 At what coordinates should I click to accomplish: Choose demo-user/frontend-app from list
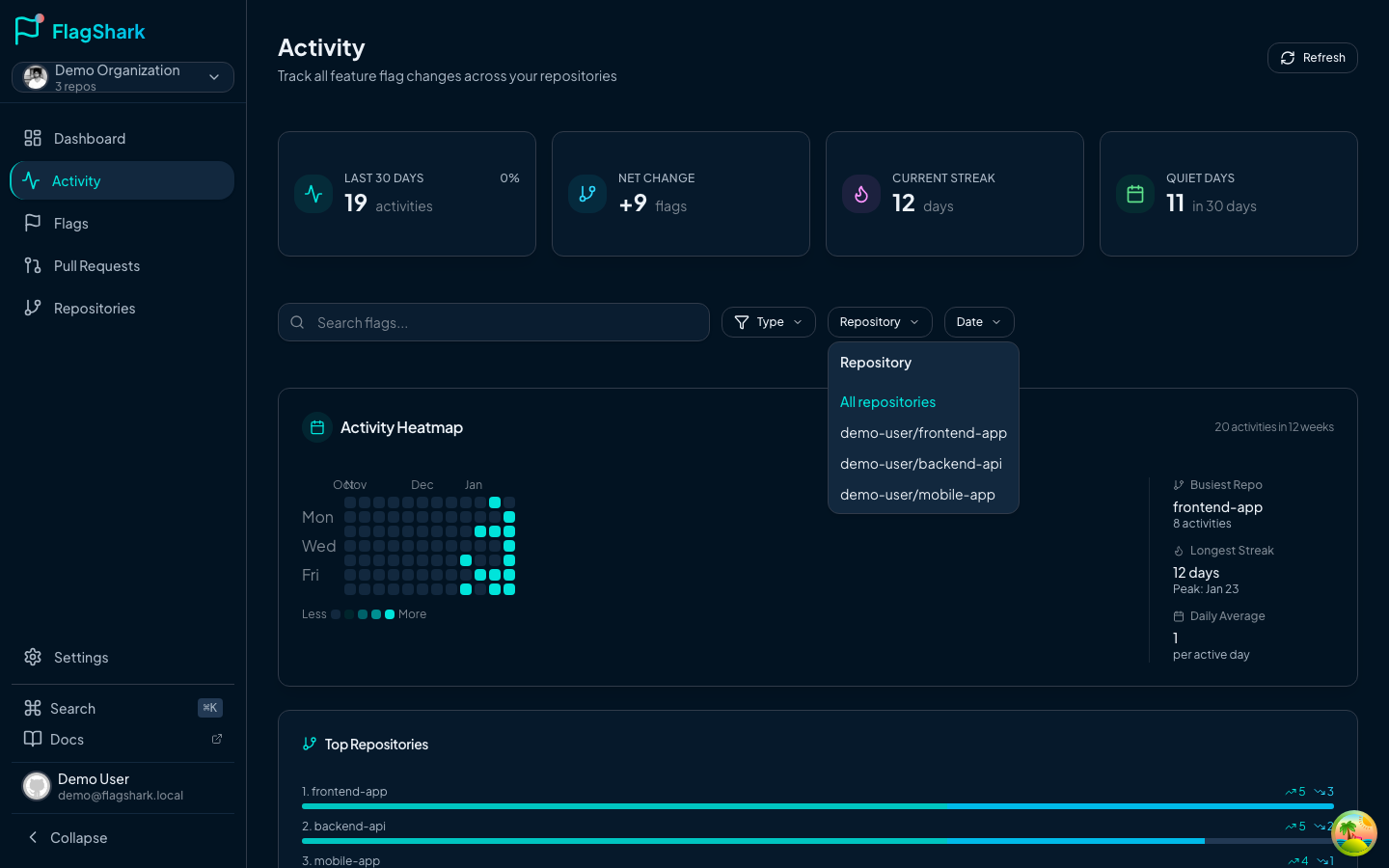(x=922, y=433)
